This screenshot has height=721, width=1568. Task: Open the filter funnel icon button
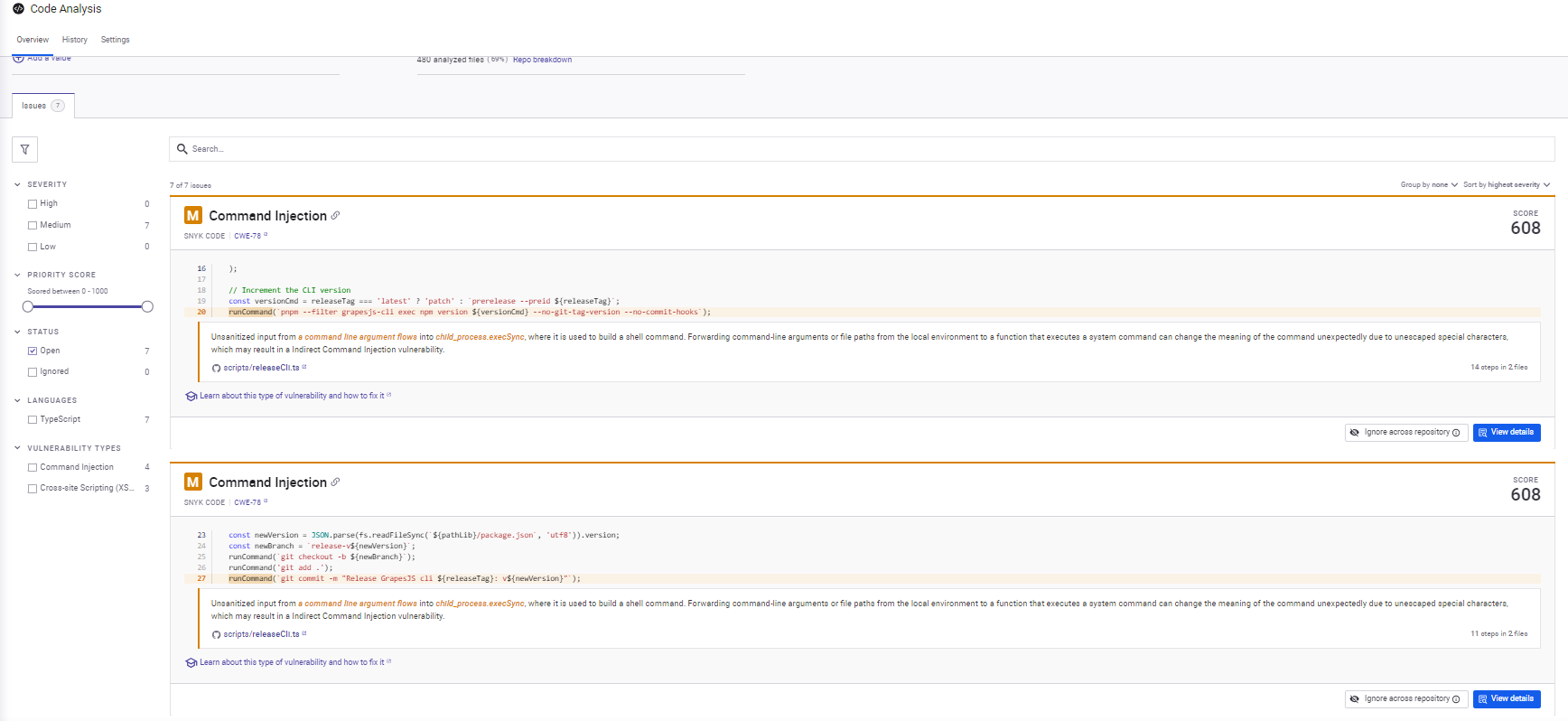coord(24,149)
